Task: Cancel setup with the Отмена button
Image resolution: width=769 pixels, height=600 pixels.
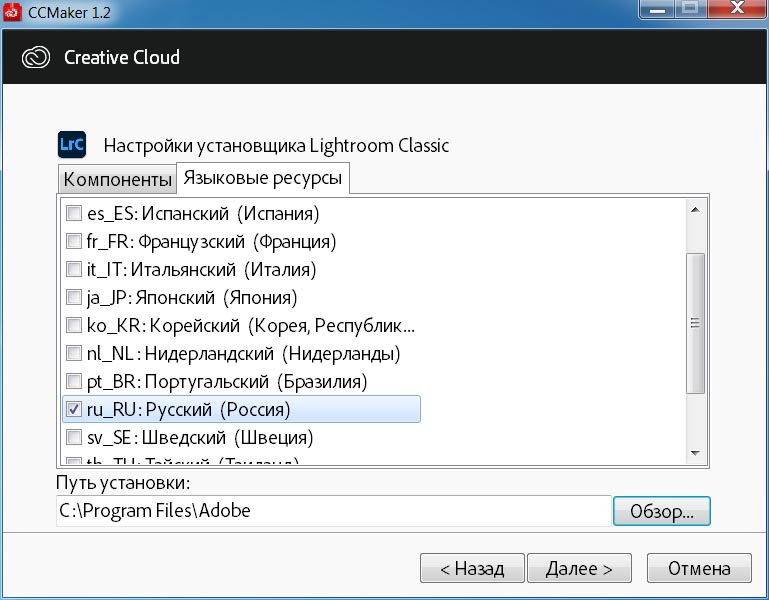Action: click(699, 569)
